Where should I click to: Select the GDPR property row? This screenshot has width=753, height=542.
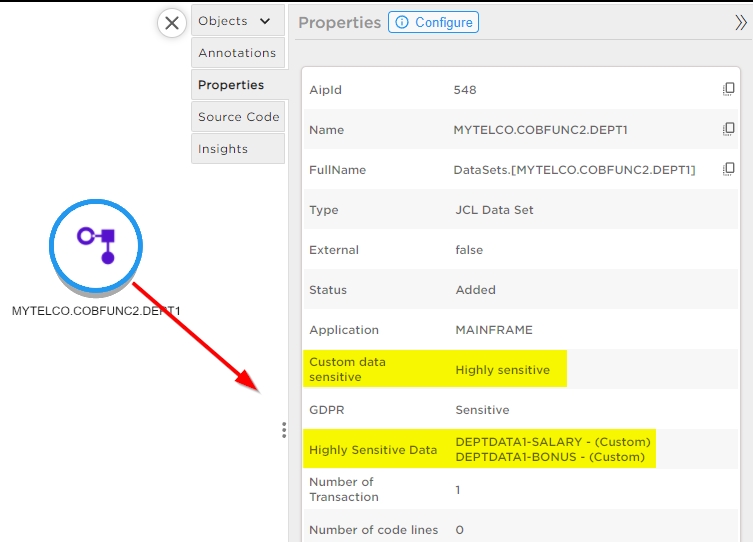click(x=482, y=410)
